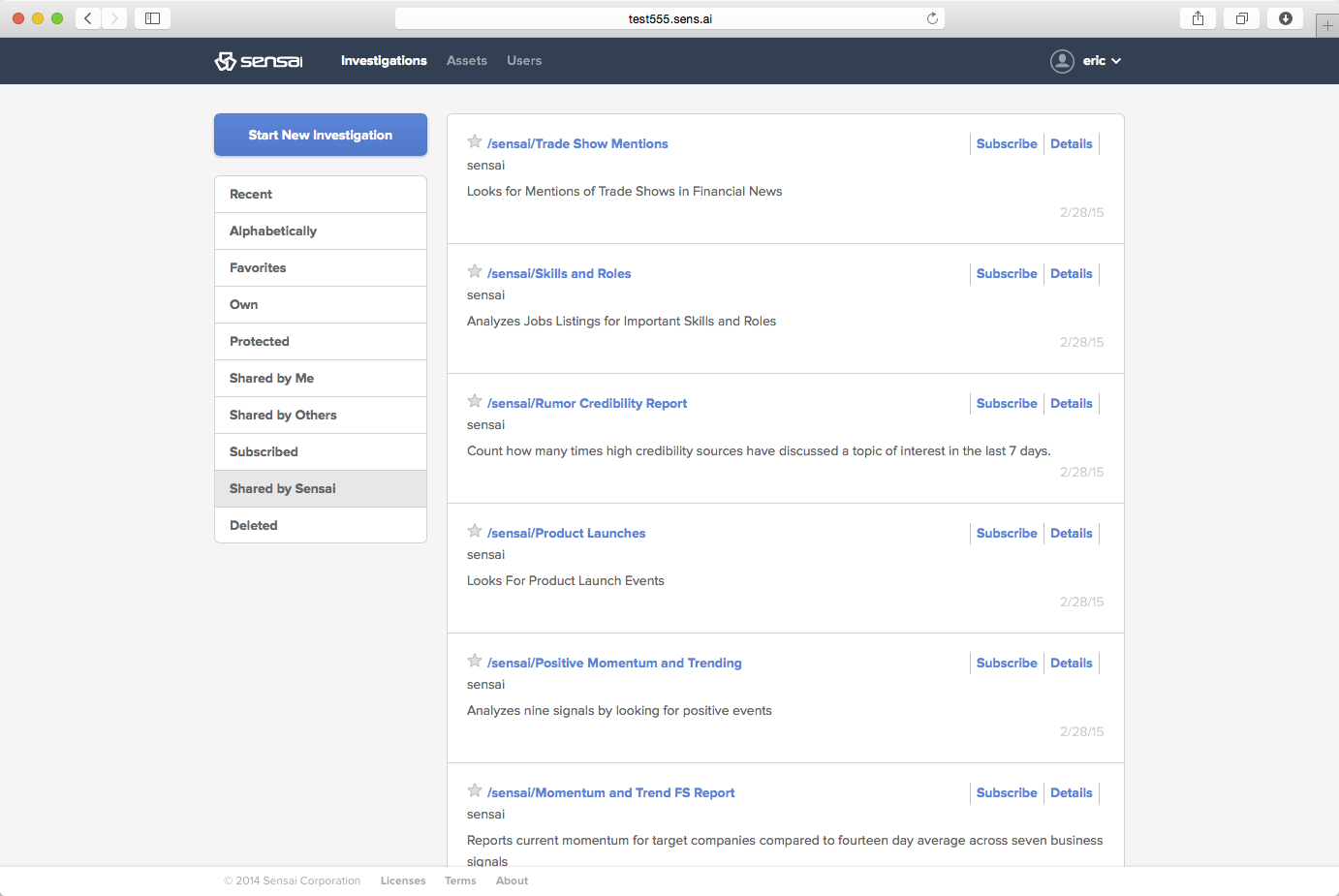Show Safari downloads
The image size is (1339, 896).
[1285, 18]
